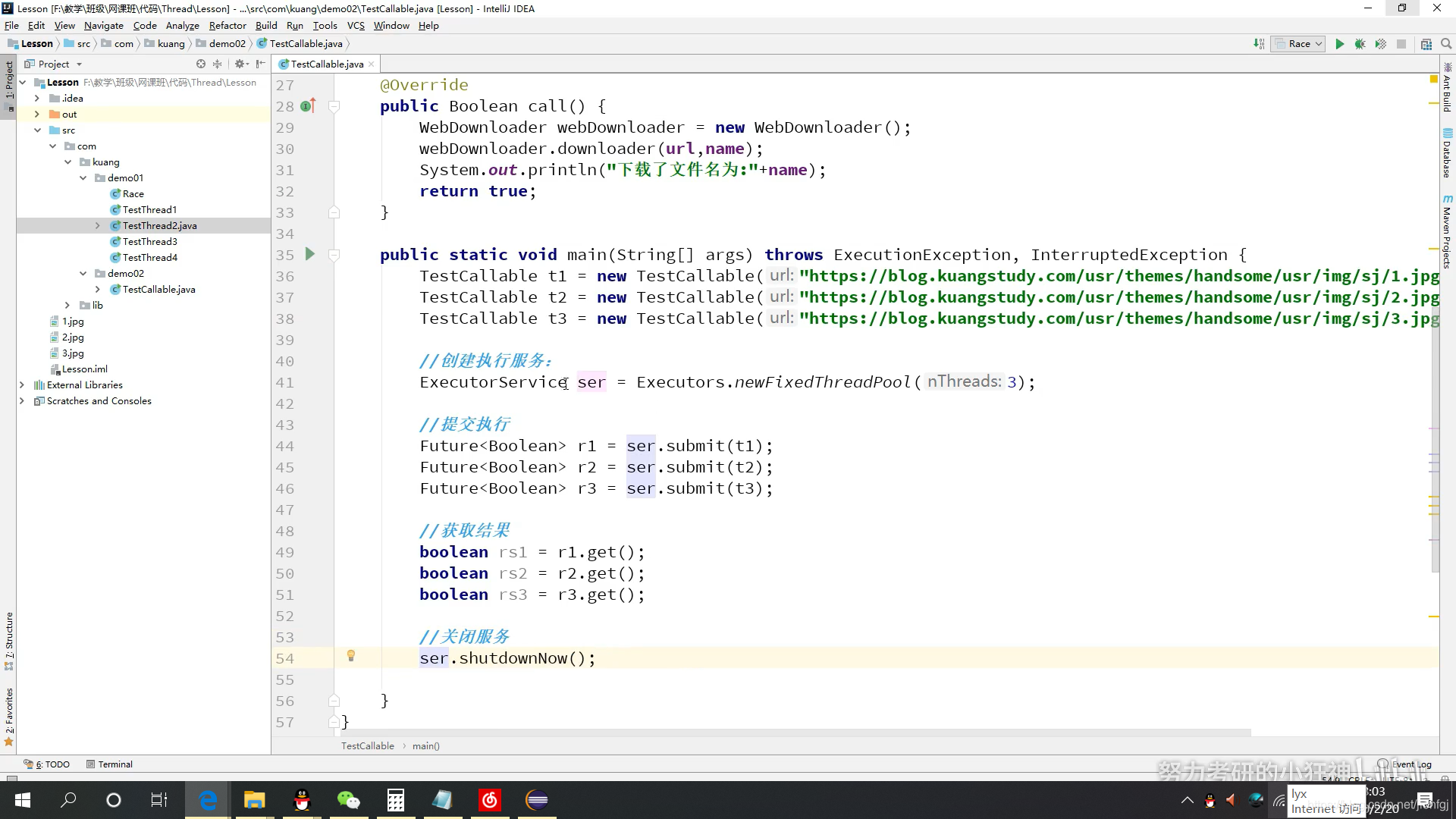Open Task View in taskbar
This screenshot has height=819, width=1456.
tap(159, 800)
